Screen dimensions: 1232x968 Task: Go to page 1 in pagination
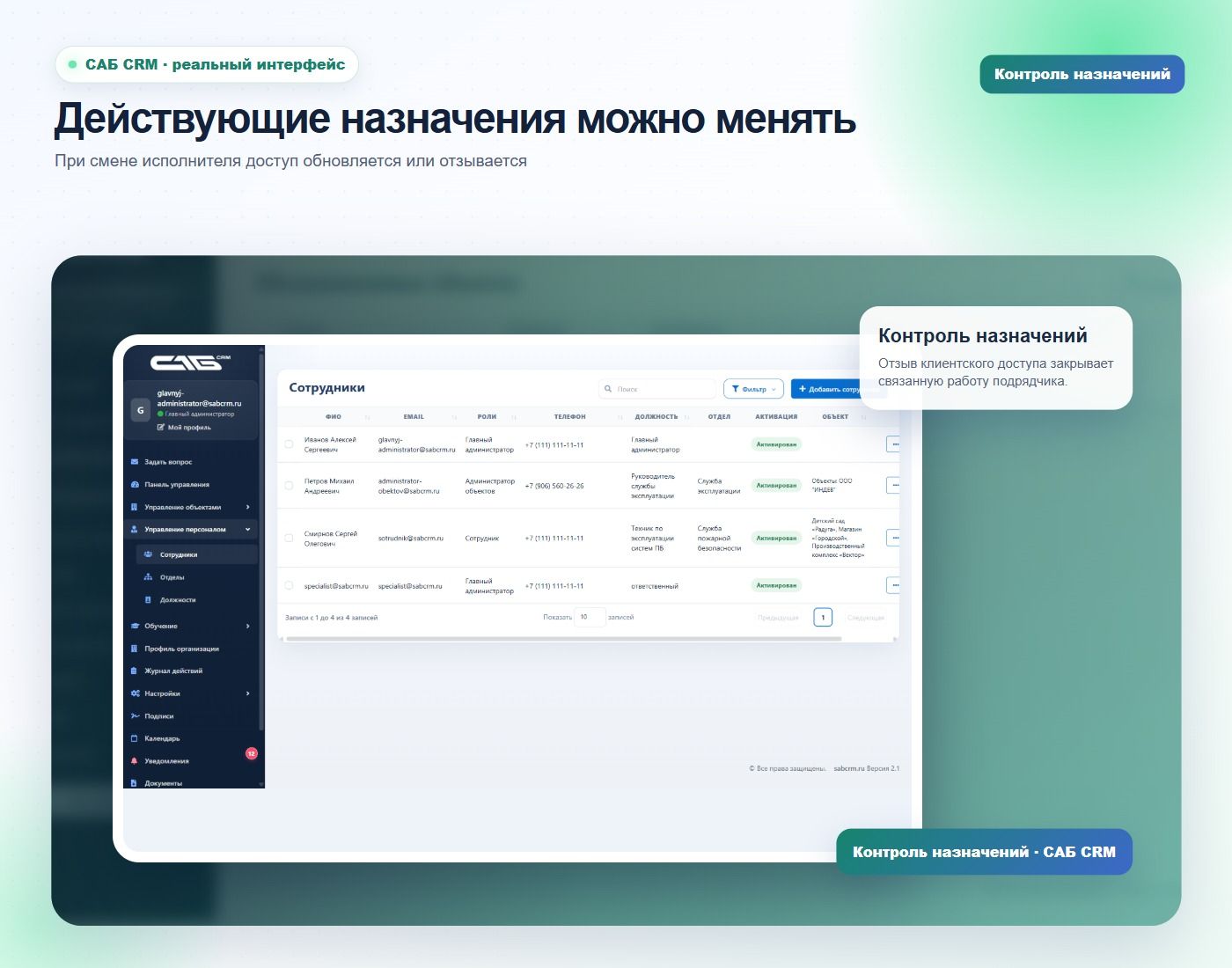click(x=823, y=618)
